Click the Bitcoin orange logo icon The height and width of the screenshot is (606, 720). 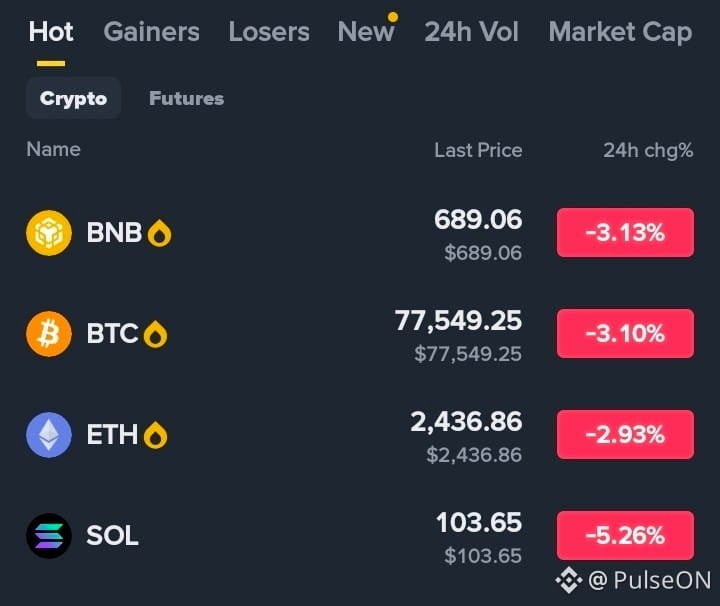(x=49, y=334)
